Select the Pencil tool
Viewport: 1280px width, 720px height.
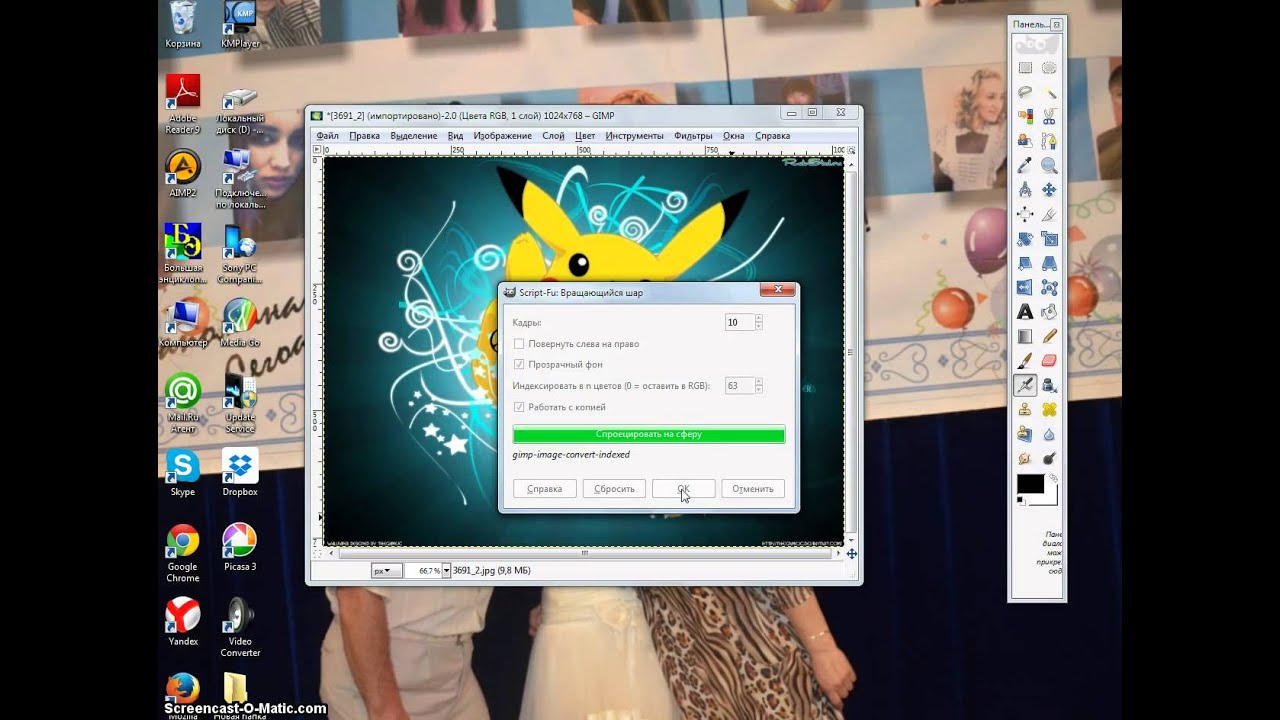pyautogui.click(x=1049, y=336)
